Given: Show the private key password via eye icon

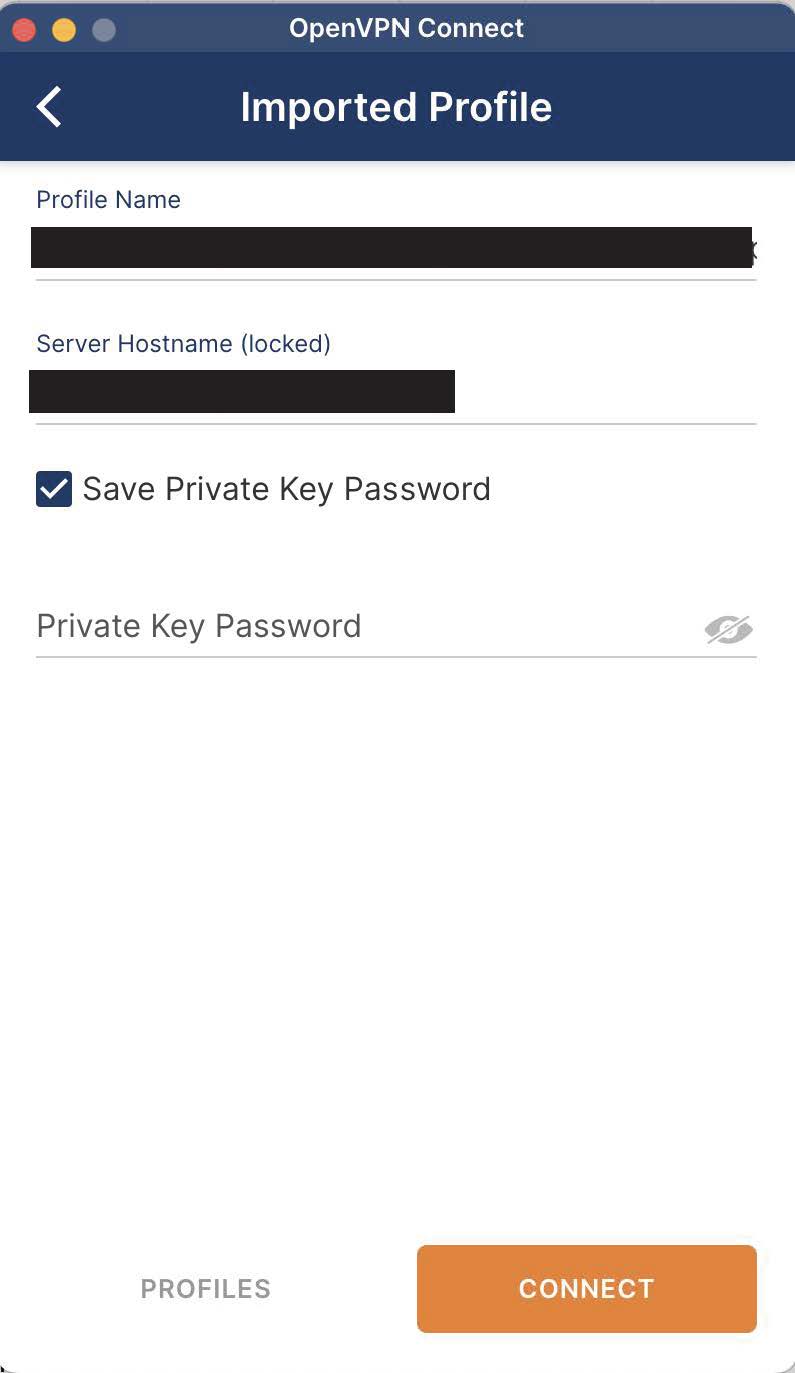Looking at the screenshot, I should point(728,629).
